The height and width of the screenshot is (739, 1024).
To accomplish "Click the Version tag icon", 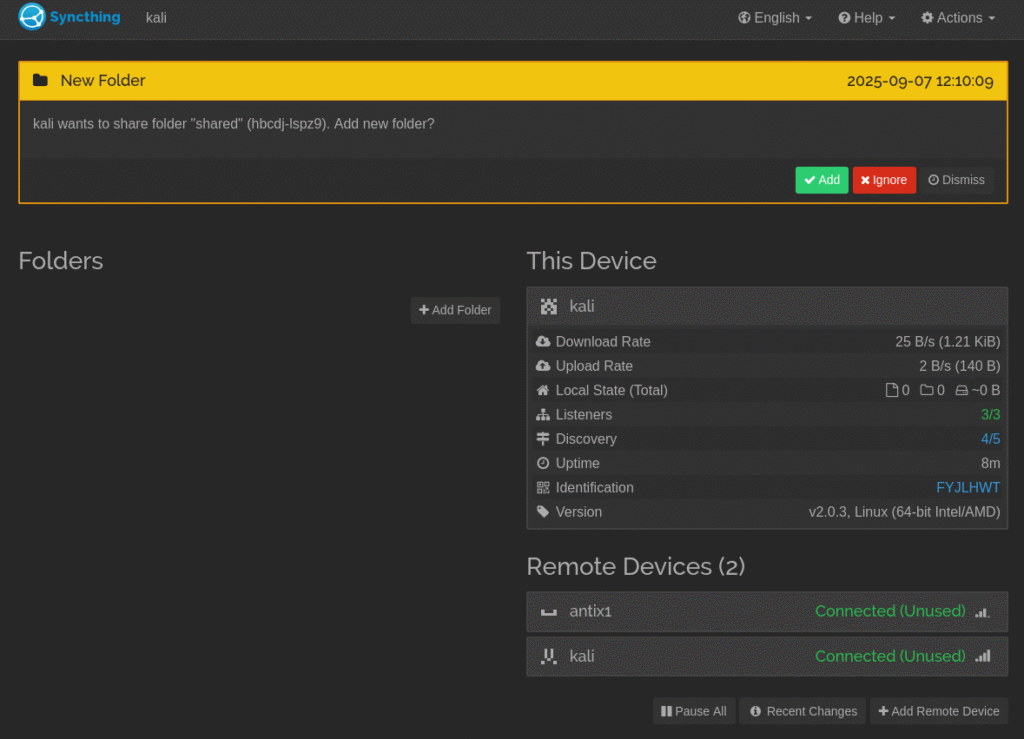I will tap(543, 512).
